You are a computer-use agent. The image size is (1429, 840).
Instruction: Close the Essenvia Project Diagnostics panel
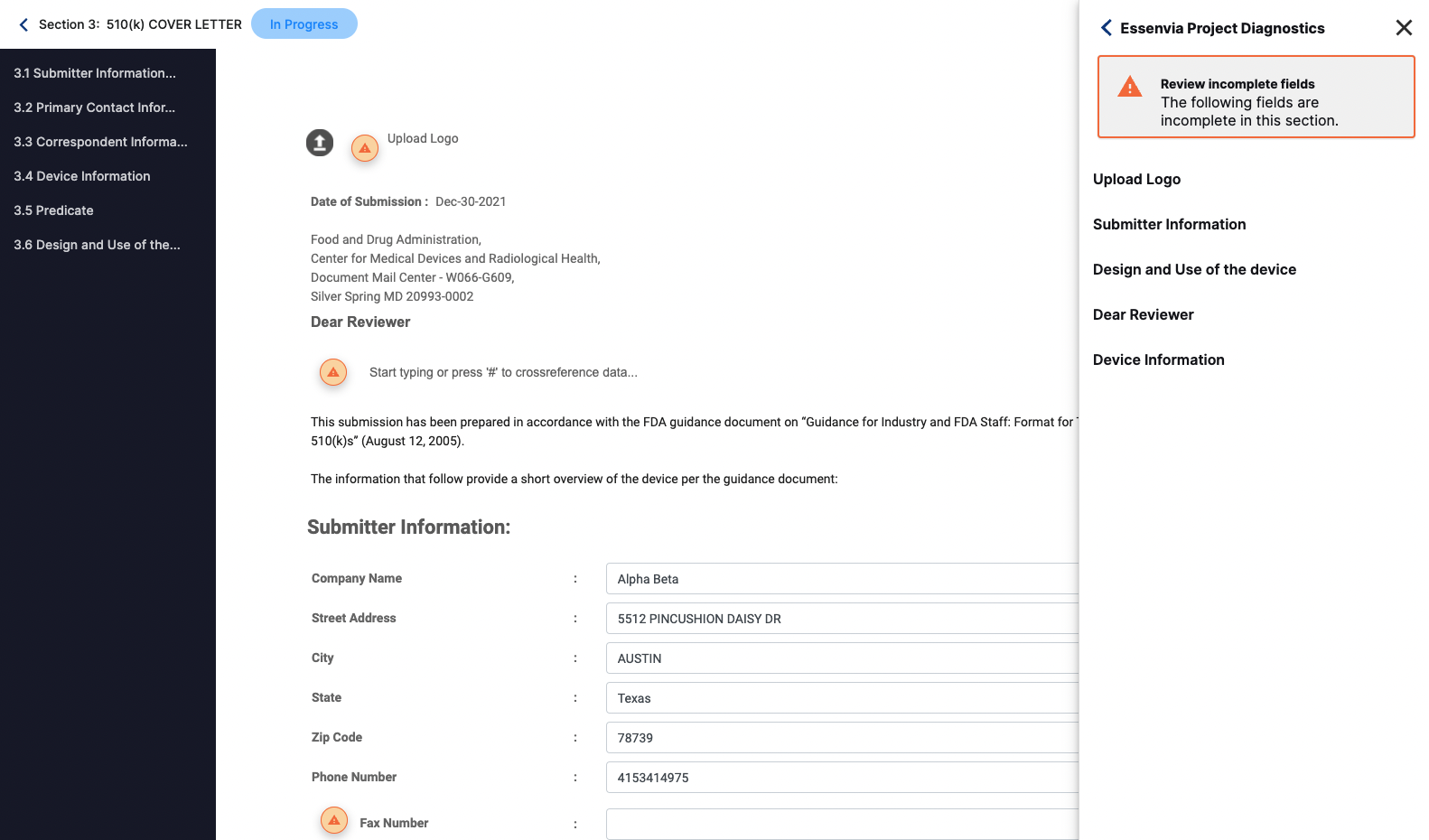(1404, 28)
